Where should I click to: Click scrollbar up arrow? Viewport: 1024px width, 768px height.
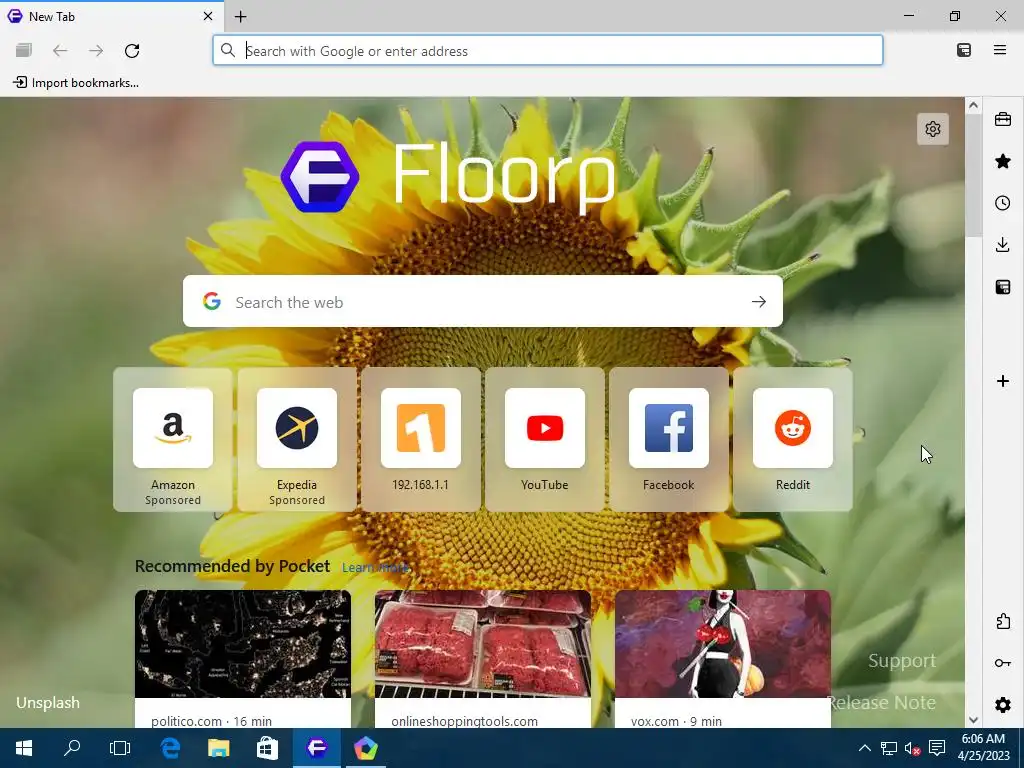[973, 105]
